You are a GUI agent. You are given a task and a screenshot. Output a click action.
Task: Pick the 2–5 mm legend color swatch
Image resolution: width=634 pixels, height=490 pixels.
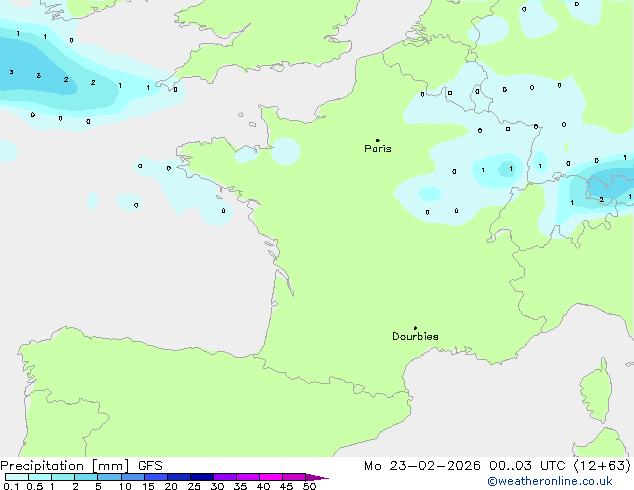86,477
